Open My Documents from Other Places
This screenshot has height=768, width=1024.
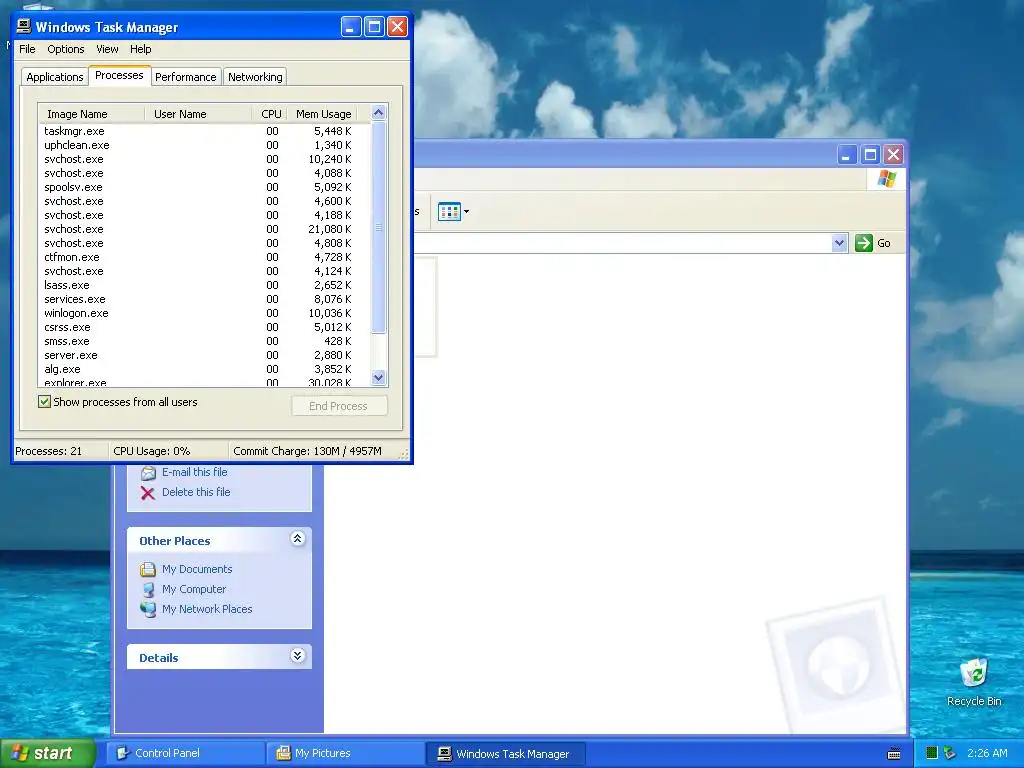(197, 569)
